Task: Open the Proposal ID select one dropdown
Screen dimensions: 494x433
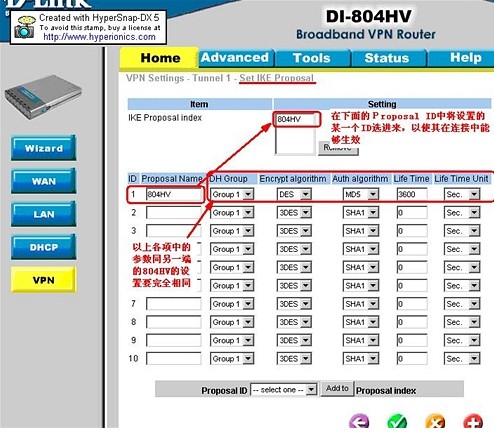Action: [x=283, y=390]
